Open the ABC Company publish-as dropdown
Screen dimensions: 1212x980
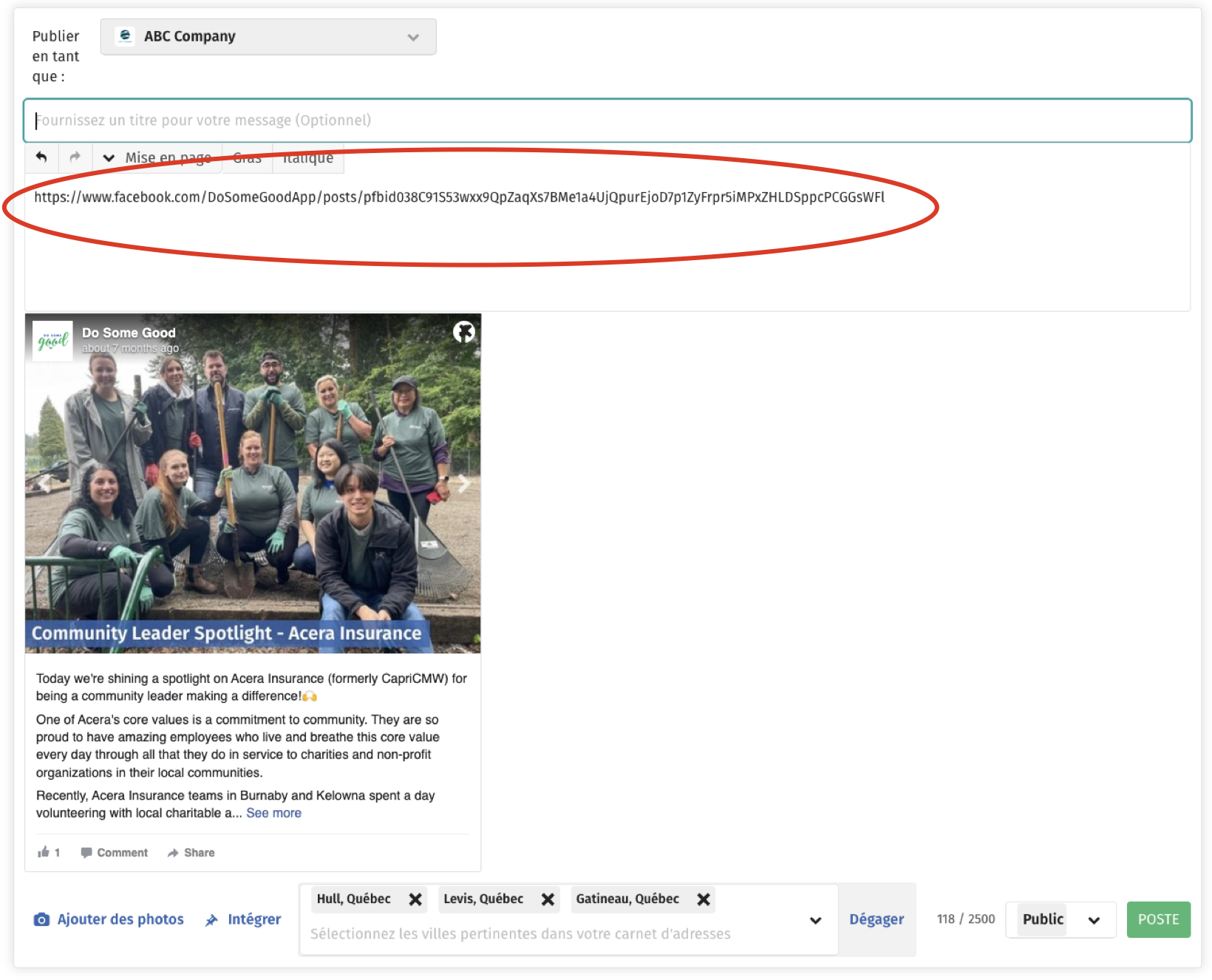[x=268, y=37]
